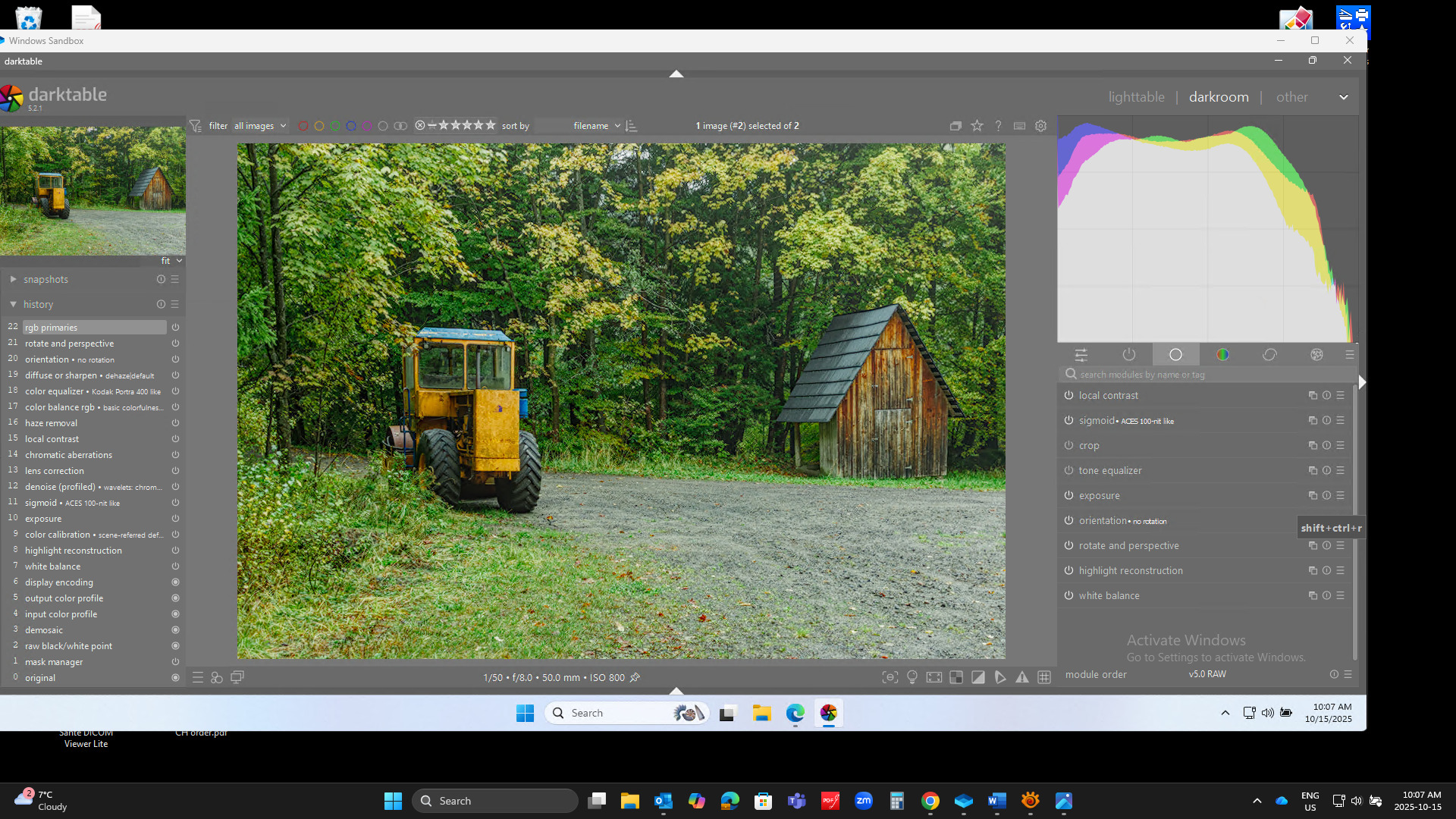This screenshot has width=1456, height=819.
Task: Open the quick access panel icon
Action: point(1081,355)
